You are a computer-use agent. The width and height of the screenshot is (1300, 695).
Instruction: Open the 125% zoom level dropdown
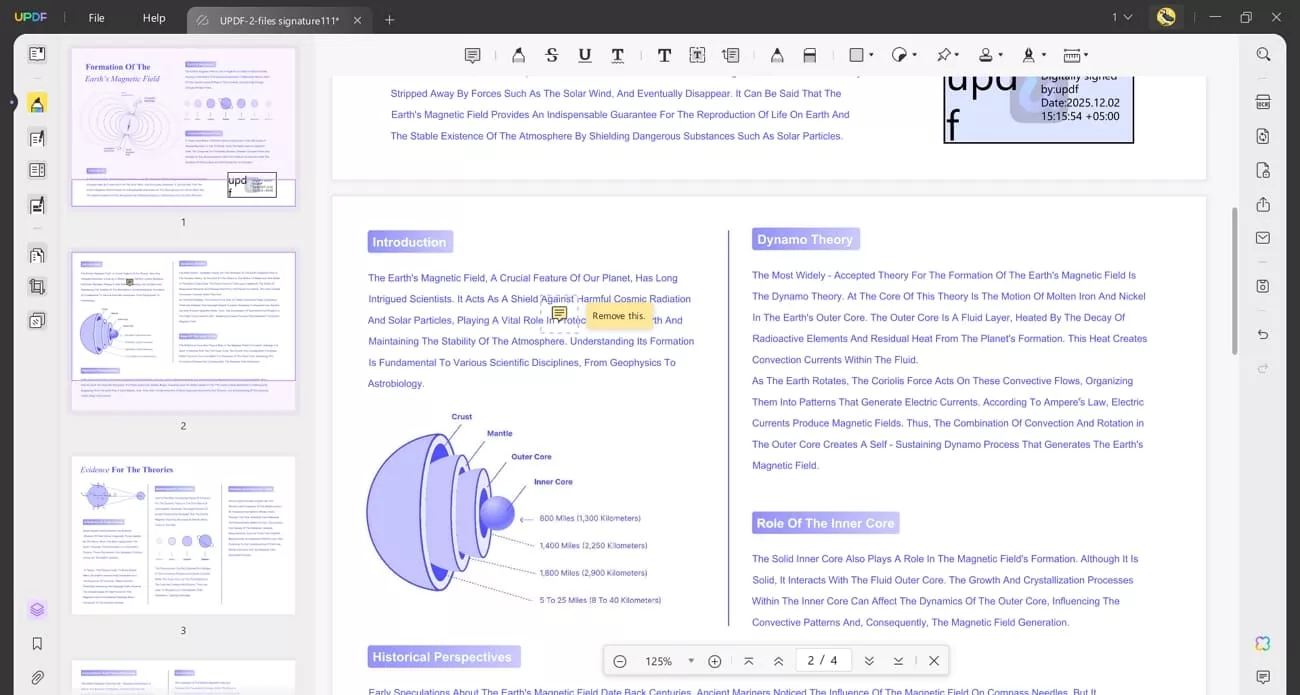coord(691,660)
